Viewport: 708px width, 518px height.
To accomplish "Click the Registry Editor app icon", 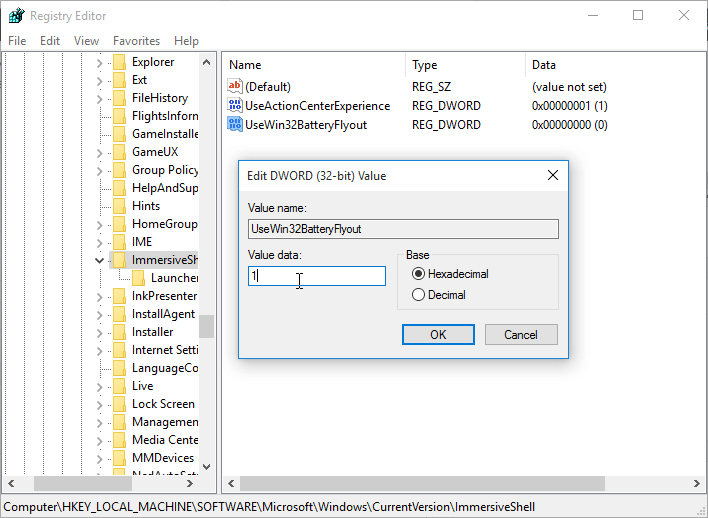I will tap(17, 16).
